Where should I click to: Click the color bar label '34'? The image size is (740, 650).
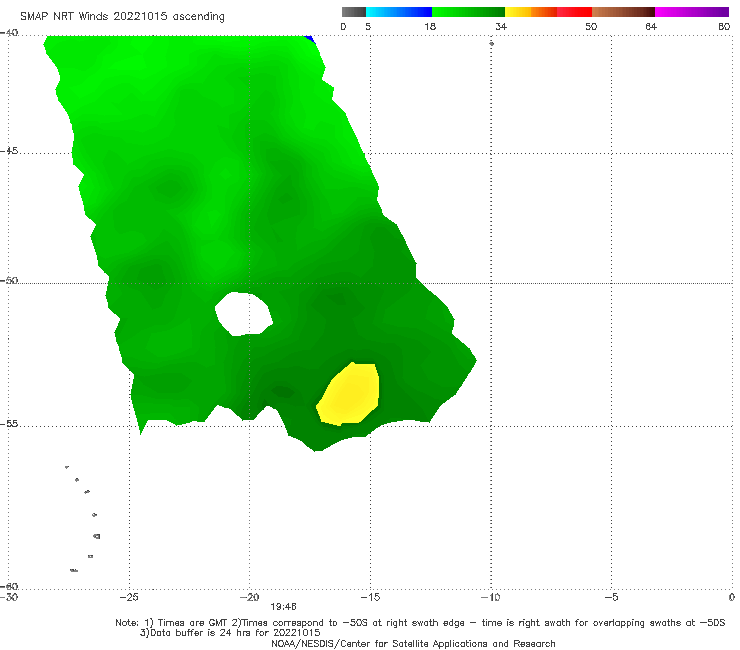coord(501,27)
